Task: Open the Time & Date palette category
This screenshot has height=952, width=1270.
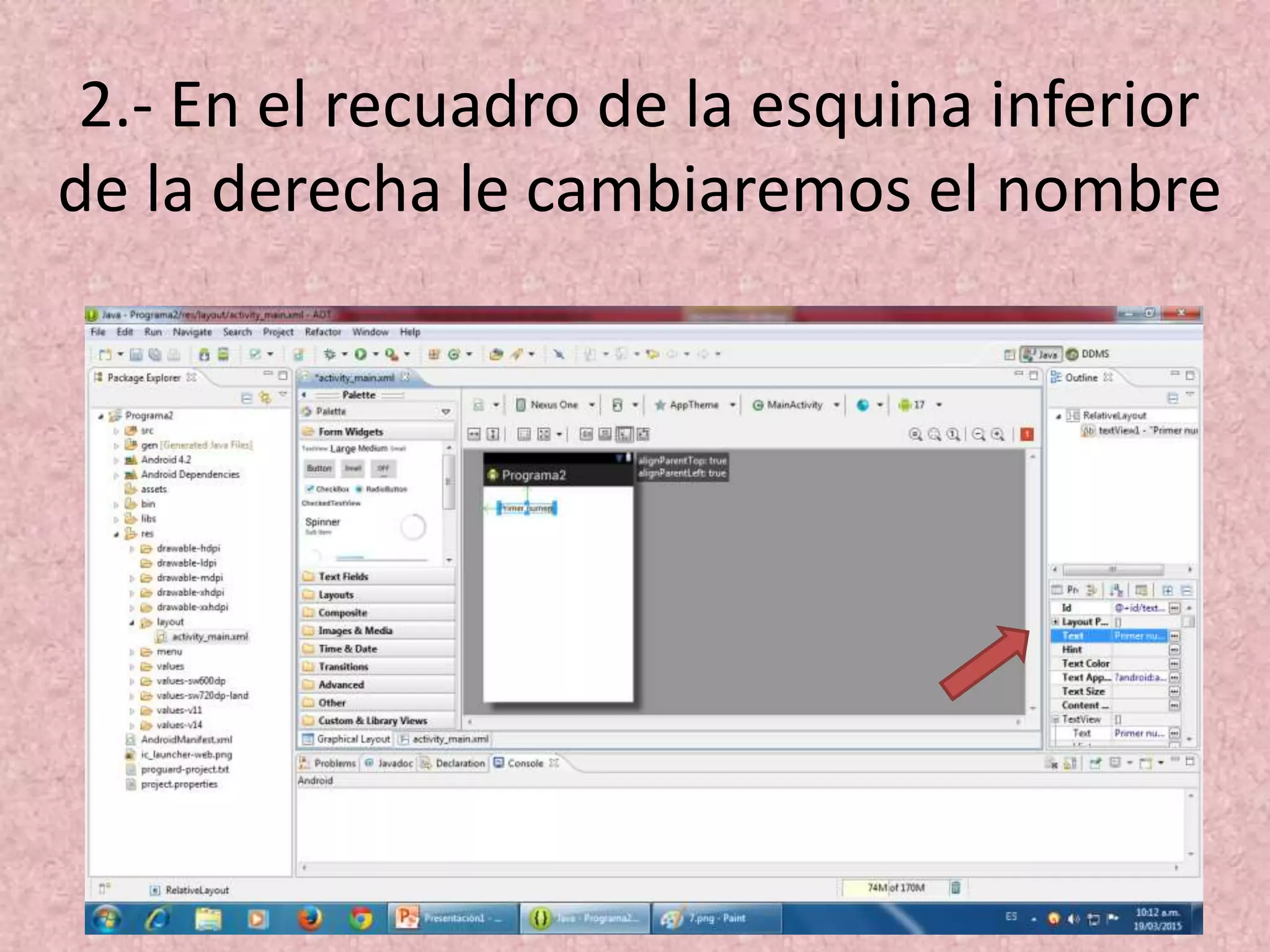Action: (377, 649)
